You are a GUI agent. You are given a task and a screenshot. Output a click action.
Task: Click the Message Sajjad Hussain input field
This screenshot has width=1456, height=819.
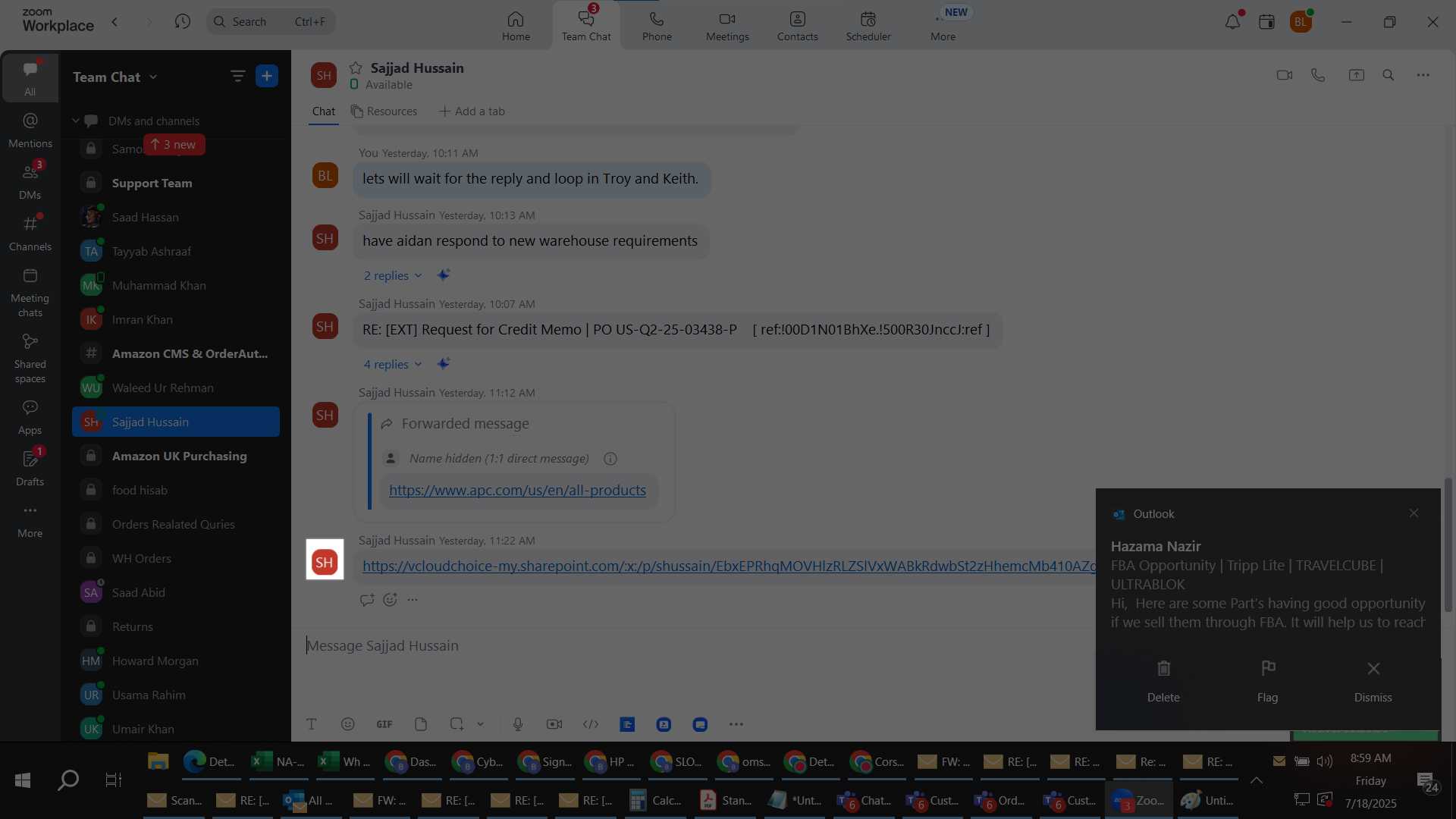click(x=698, y=646)
